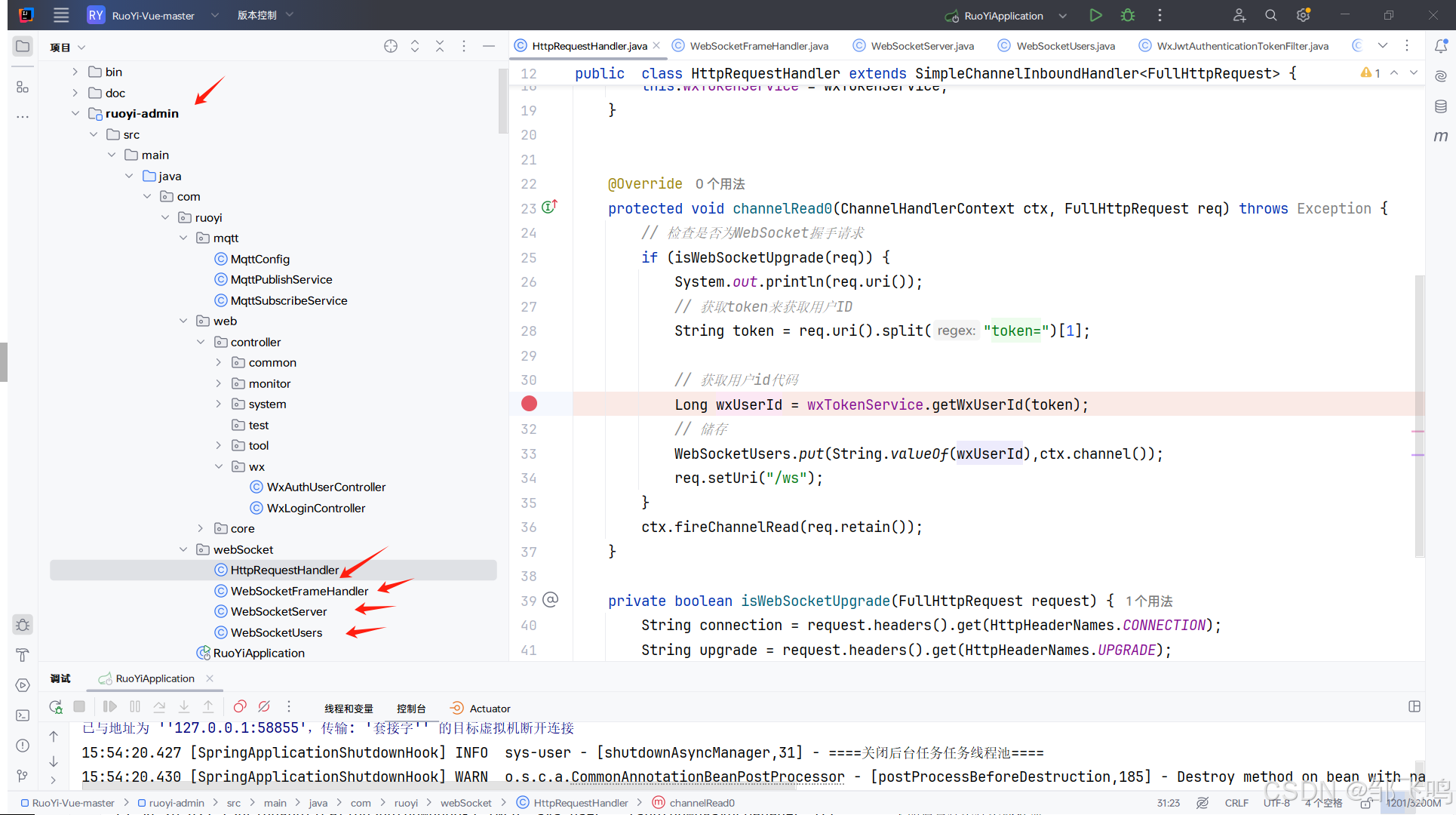Viewport: 1456px width, 815px height.
Task: Open the more actions menu beside the debug icon
Action: click(1160, 15)
